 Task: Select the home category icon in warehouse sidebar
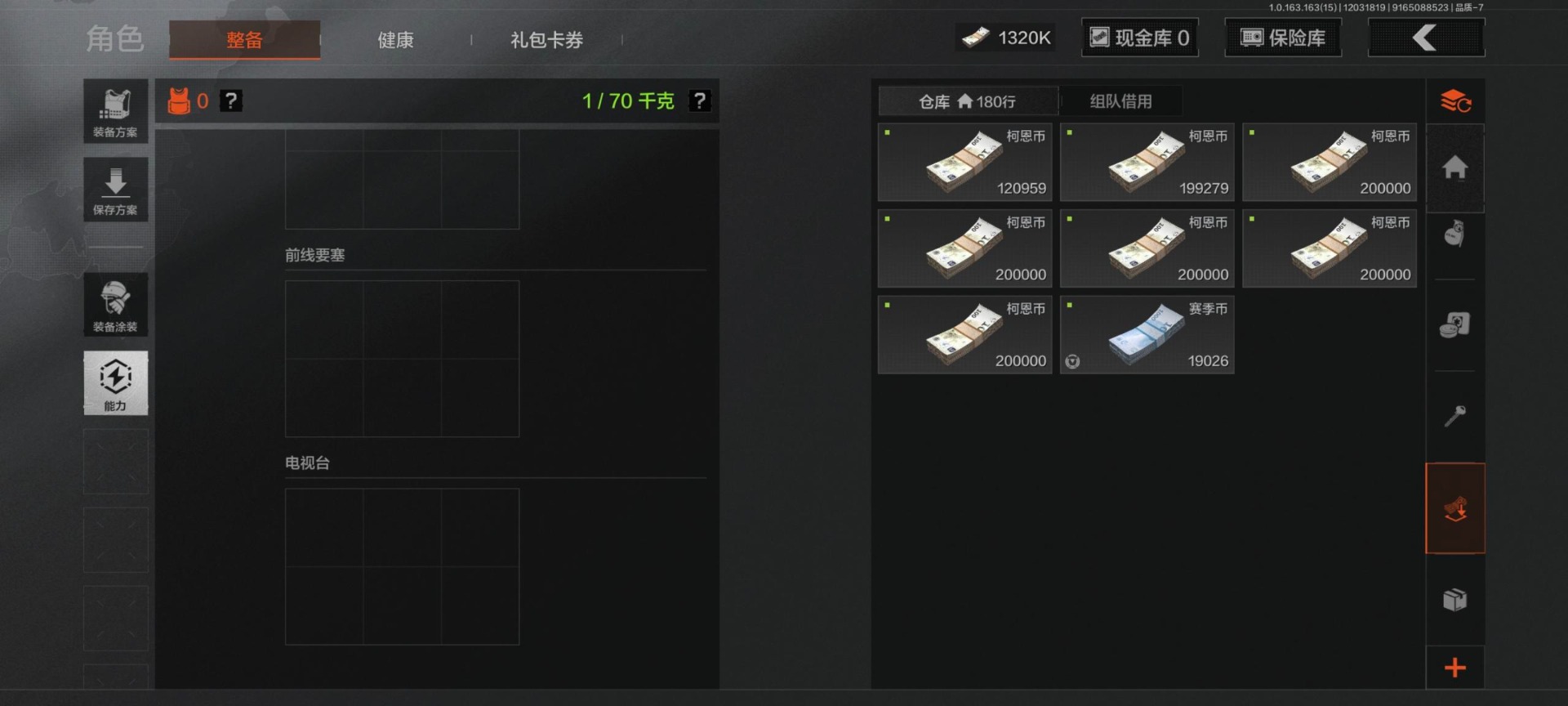coord(1454,168)
